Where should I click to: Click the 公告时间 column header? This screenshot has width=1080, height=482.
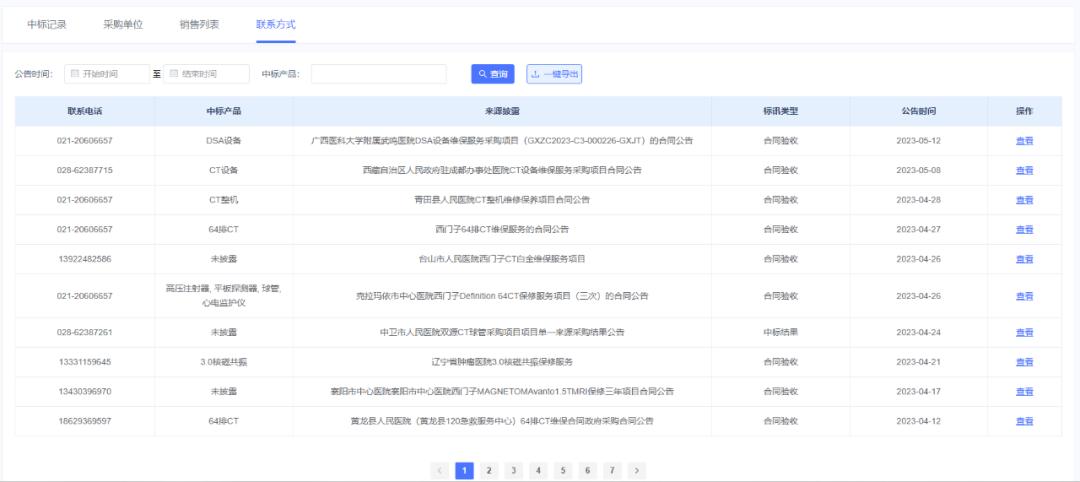point(919,111)
